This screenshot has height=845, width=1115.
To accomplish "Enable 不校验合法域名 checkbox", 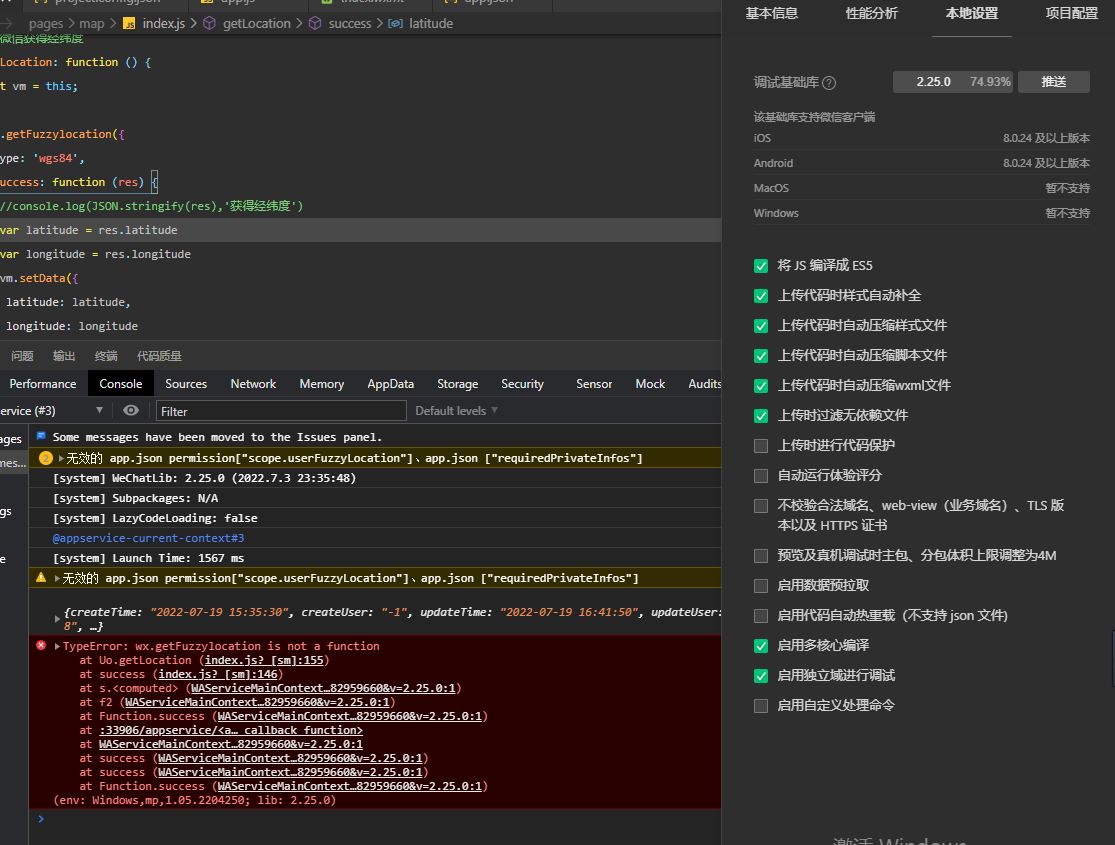I will pyautogui.click(x=761, y=506).
